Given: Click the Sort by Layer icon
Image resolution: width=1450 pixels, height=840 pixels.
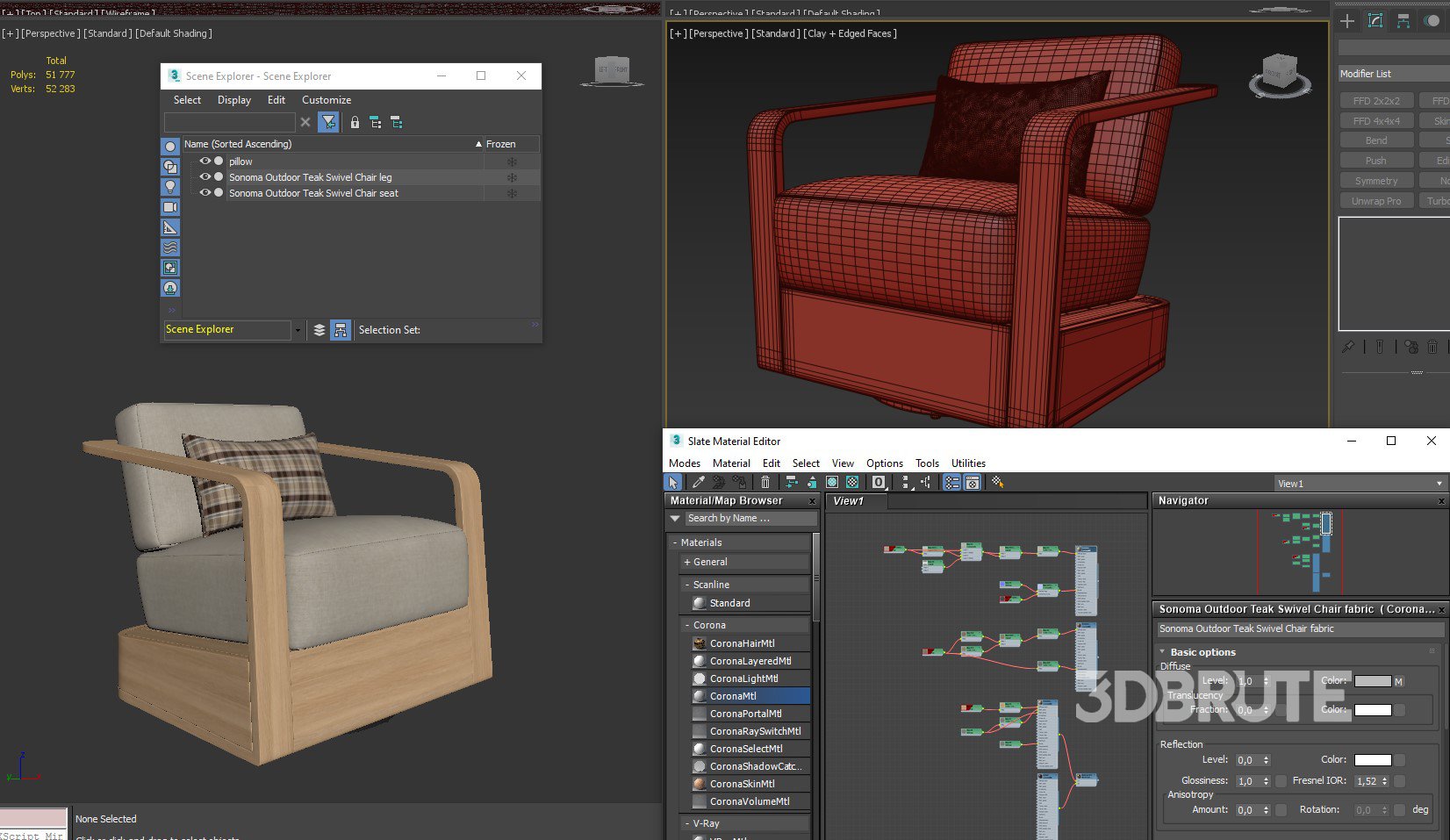Looking at the screenshot, I should click(319, 330).
